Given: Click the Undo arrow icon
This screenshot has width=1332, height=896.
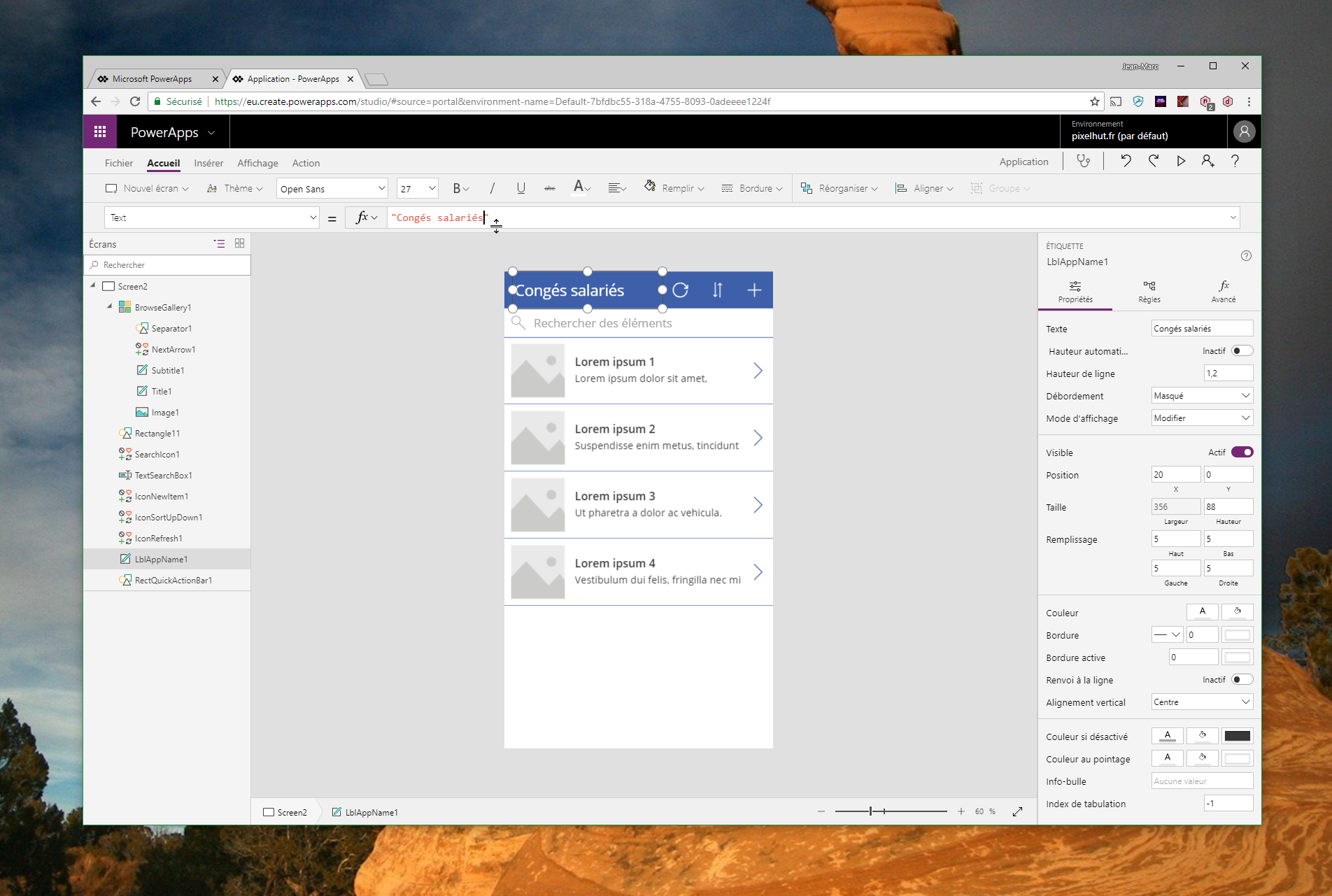Looking at the screenshot, I should [x=1126, y=162].
